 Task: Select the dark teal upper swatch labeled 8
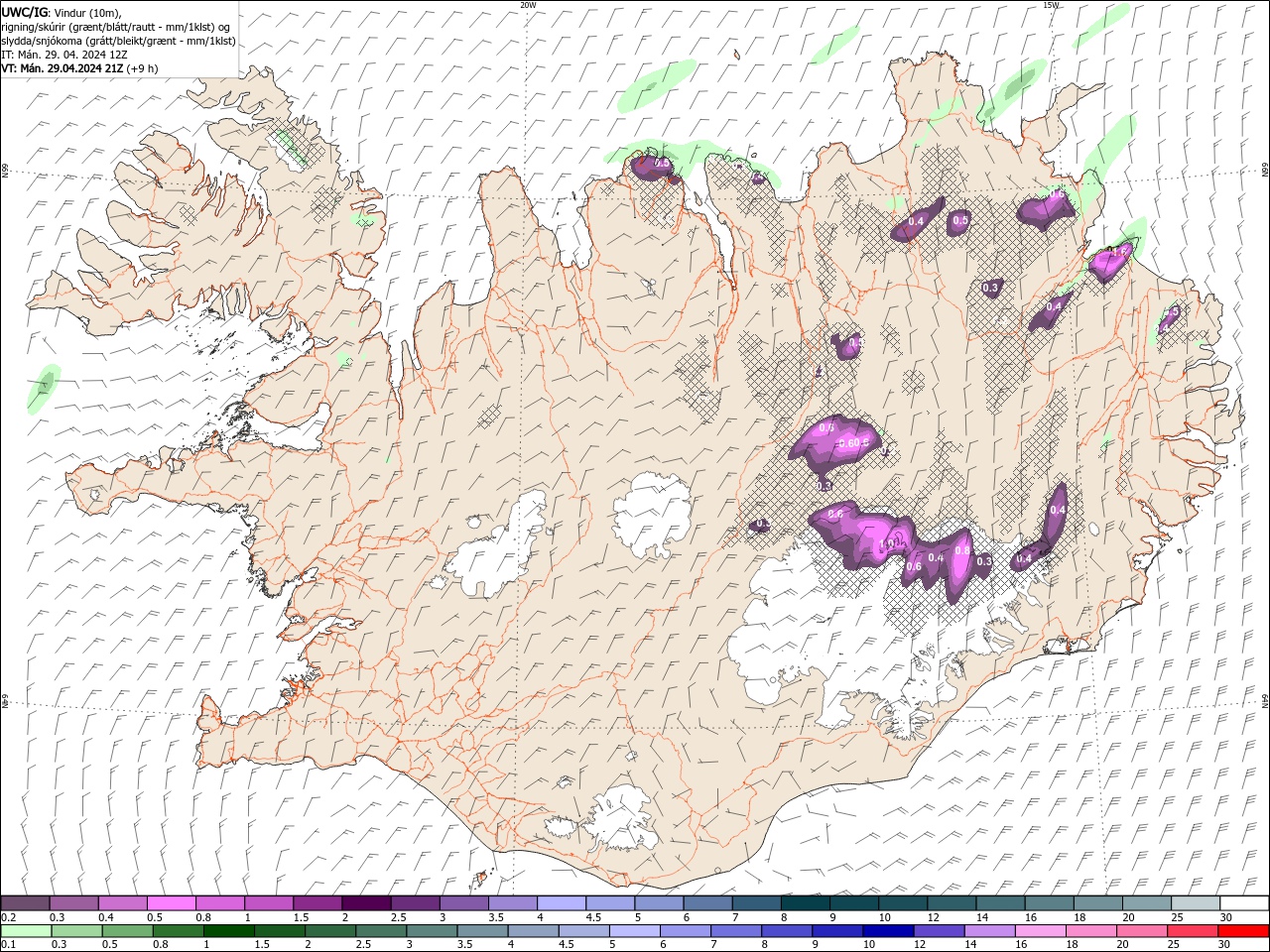[x=805, y=902]
